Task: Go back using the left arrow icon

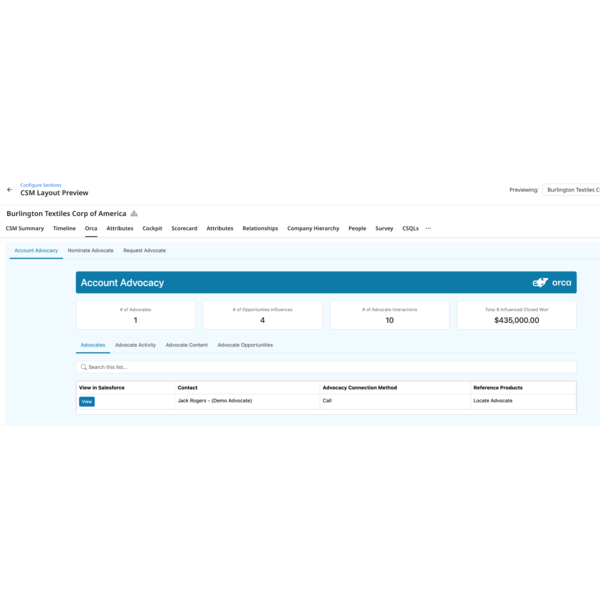Action: pyautogui.click(x=10, y=189)
